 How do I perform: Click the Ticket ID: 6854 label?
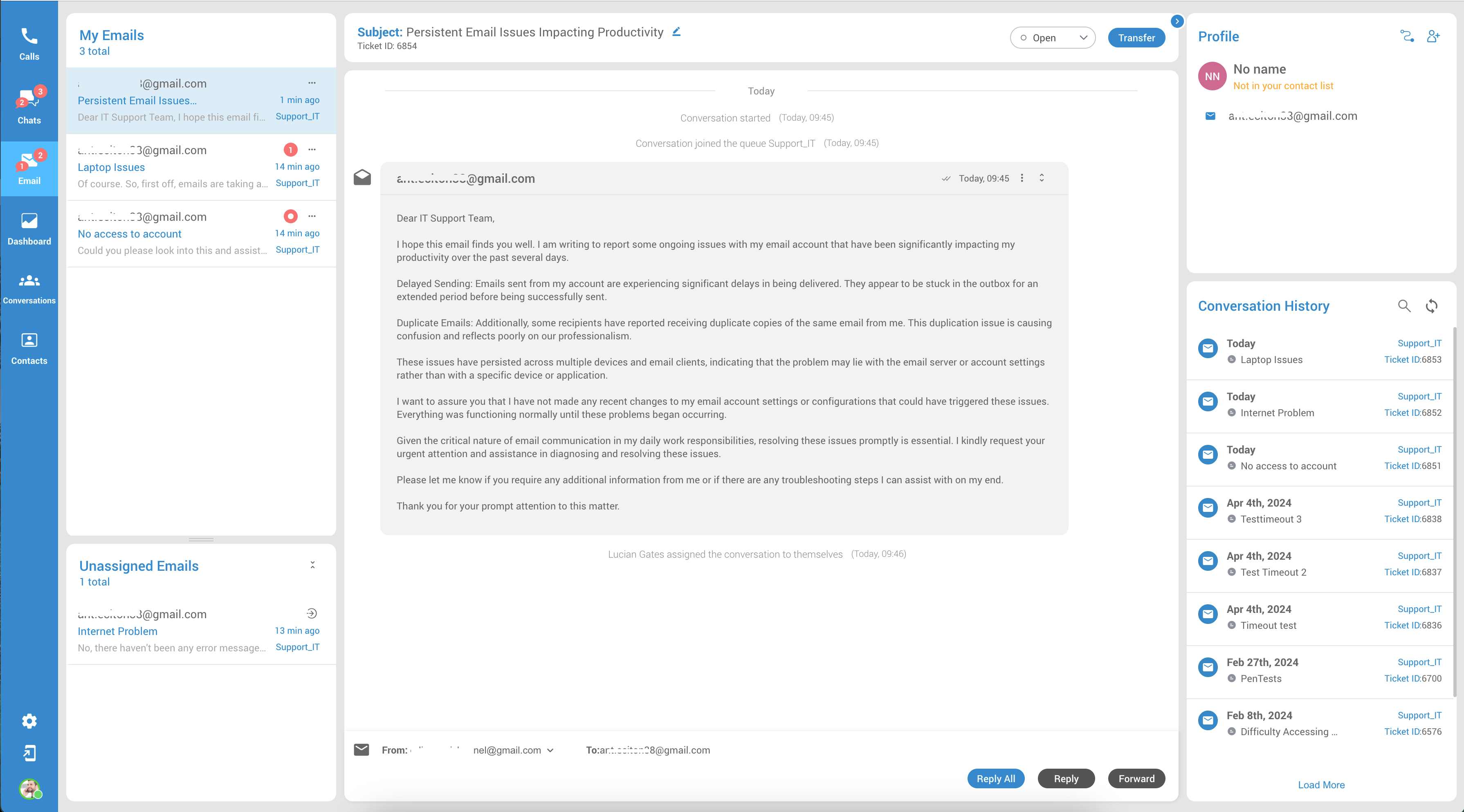[387, 46]
